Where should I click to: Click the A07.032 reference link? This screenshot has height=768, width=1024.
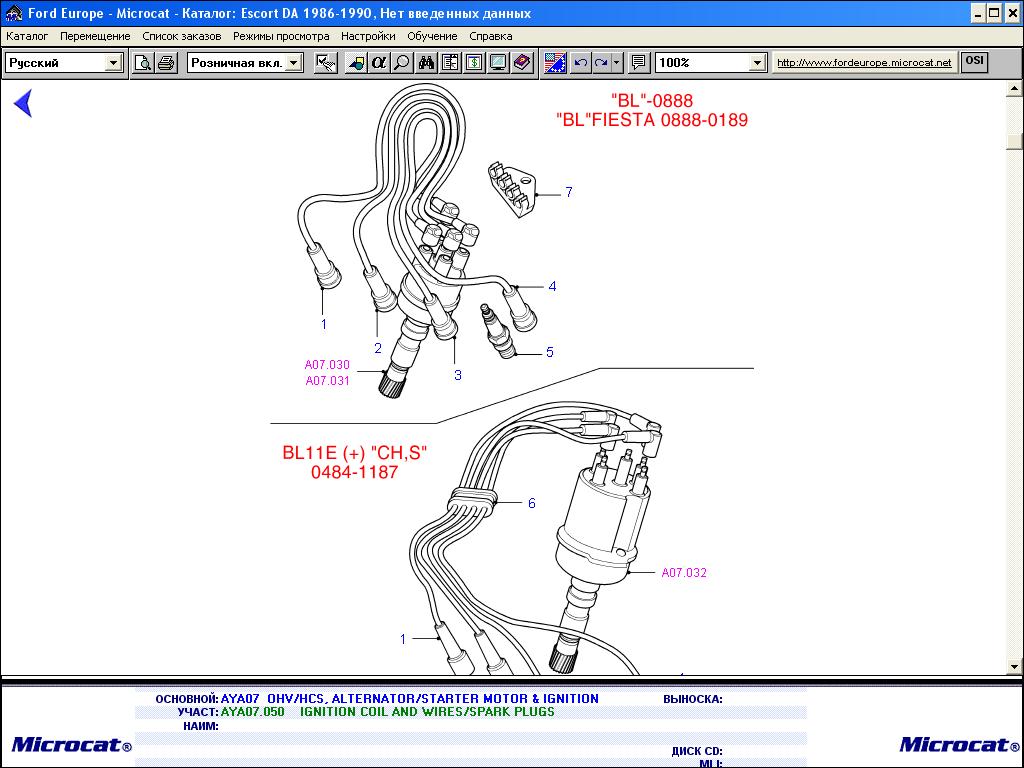pyautogui.click(x=684, y=573)
